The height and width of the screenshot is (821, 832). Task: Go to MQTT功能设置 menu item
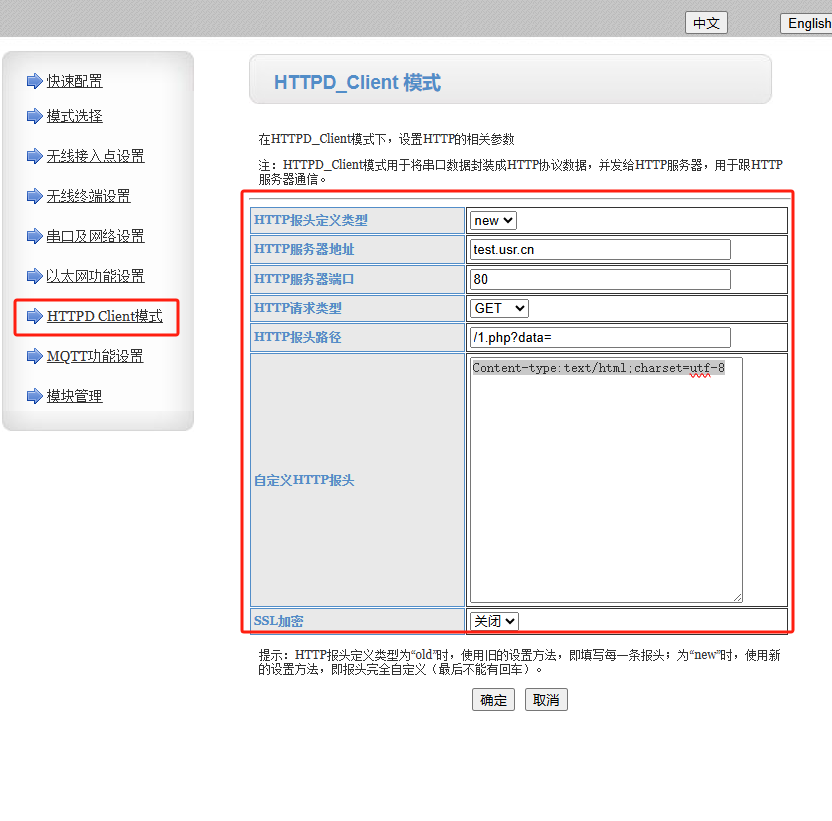pos(95,356)
